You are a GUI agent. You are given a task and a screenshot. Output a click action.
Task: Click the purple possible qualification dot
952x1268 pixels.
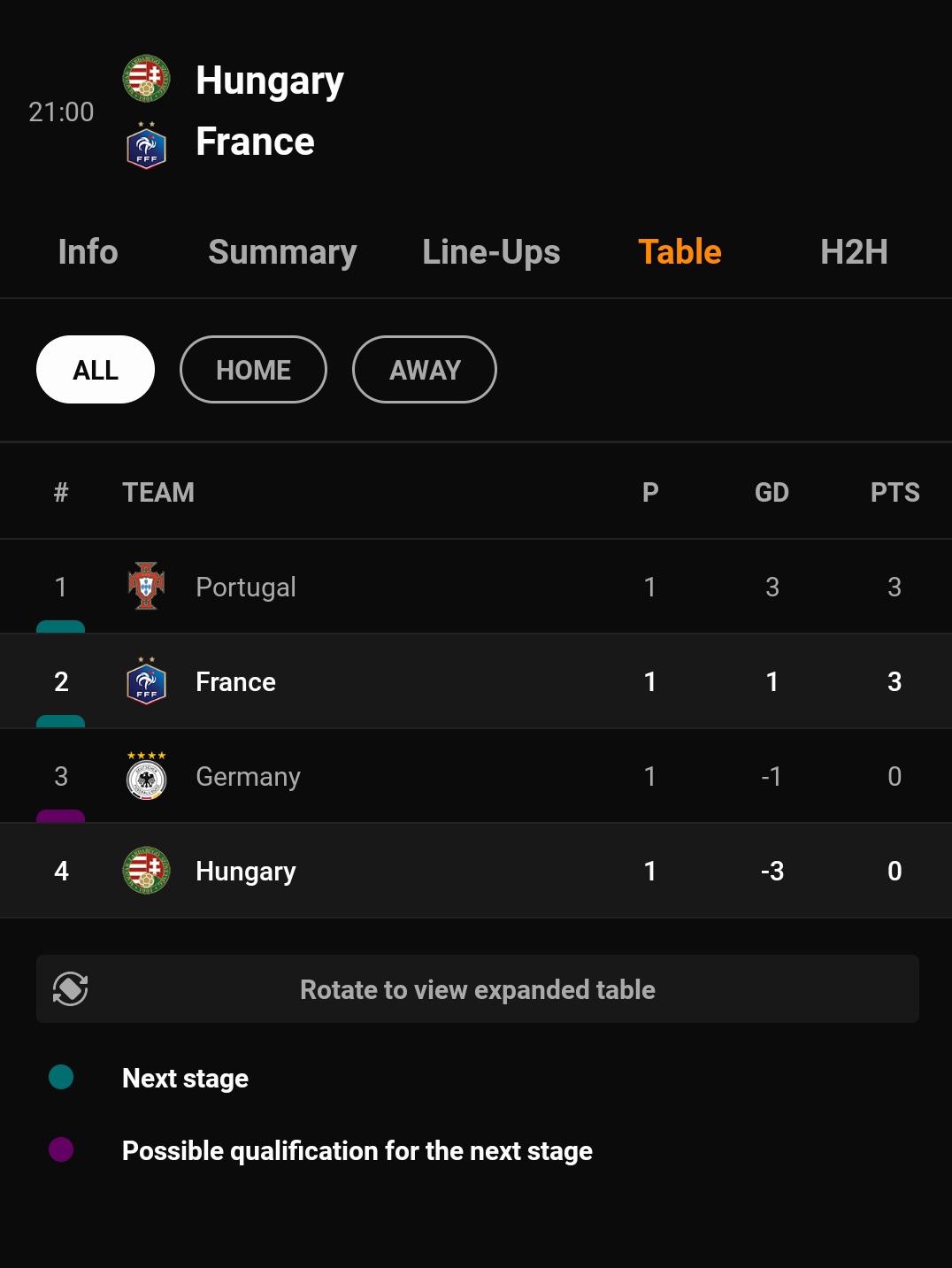61,1149
